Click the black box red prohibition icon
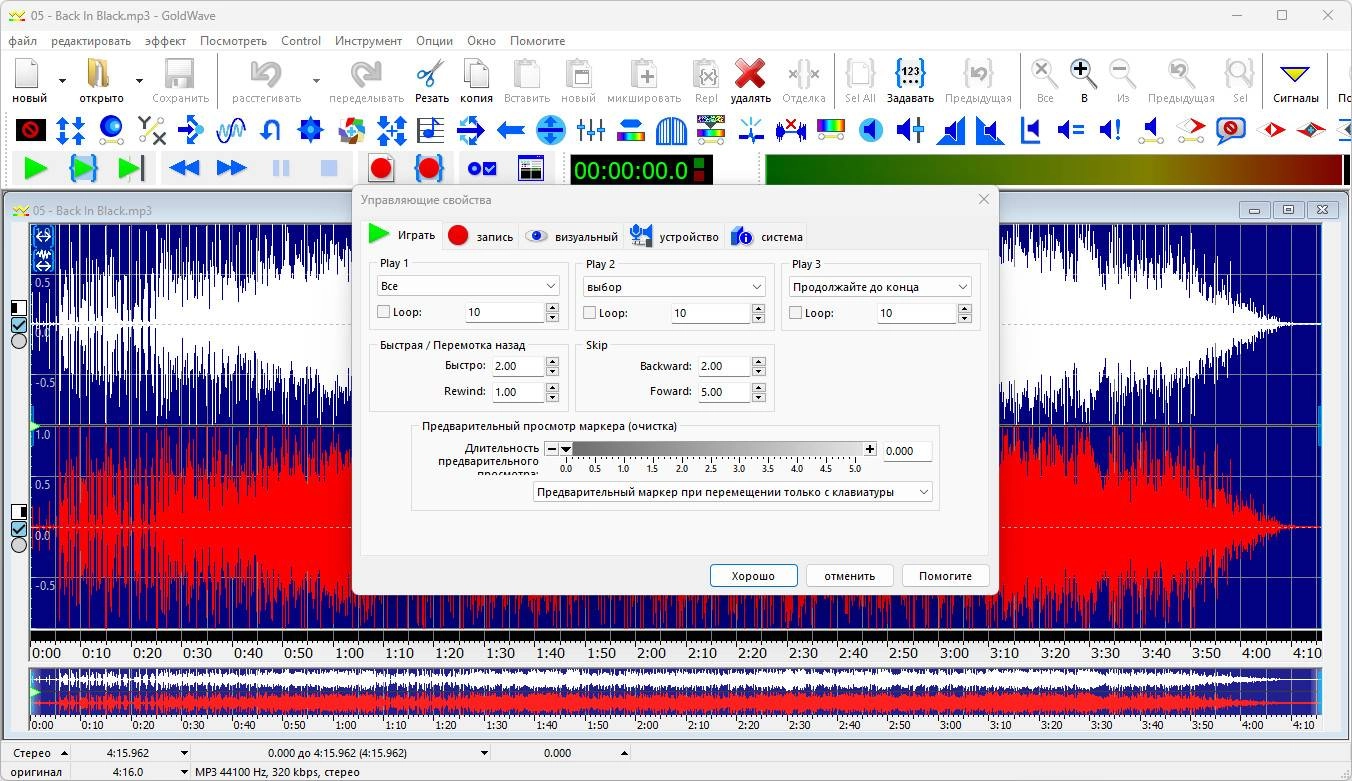Image resolution: width=1352 pixels, height=781 pixels. click(31, 130)
